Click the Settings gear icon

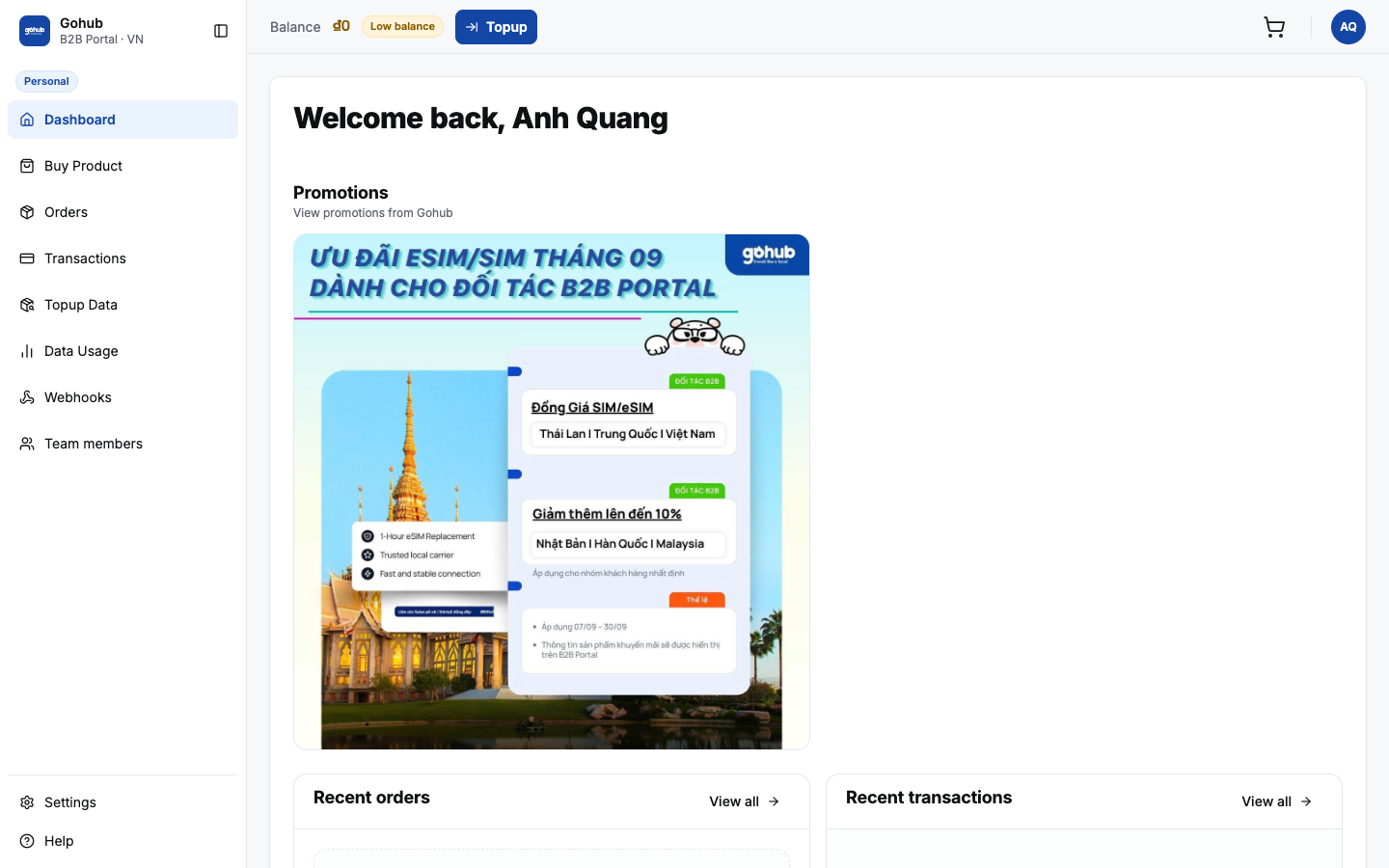(x=27, y=802)
